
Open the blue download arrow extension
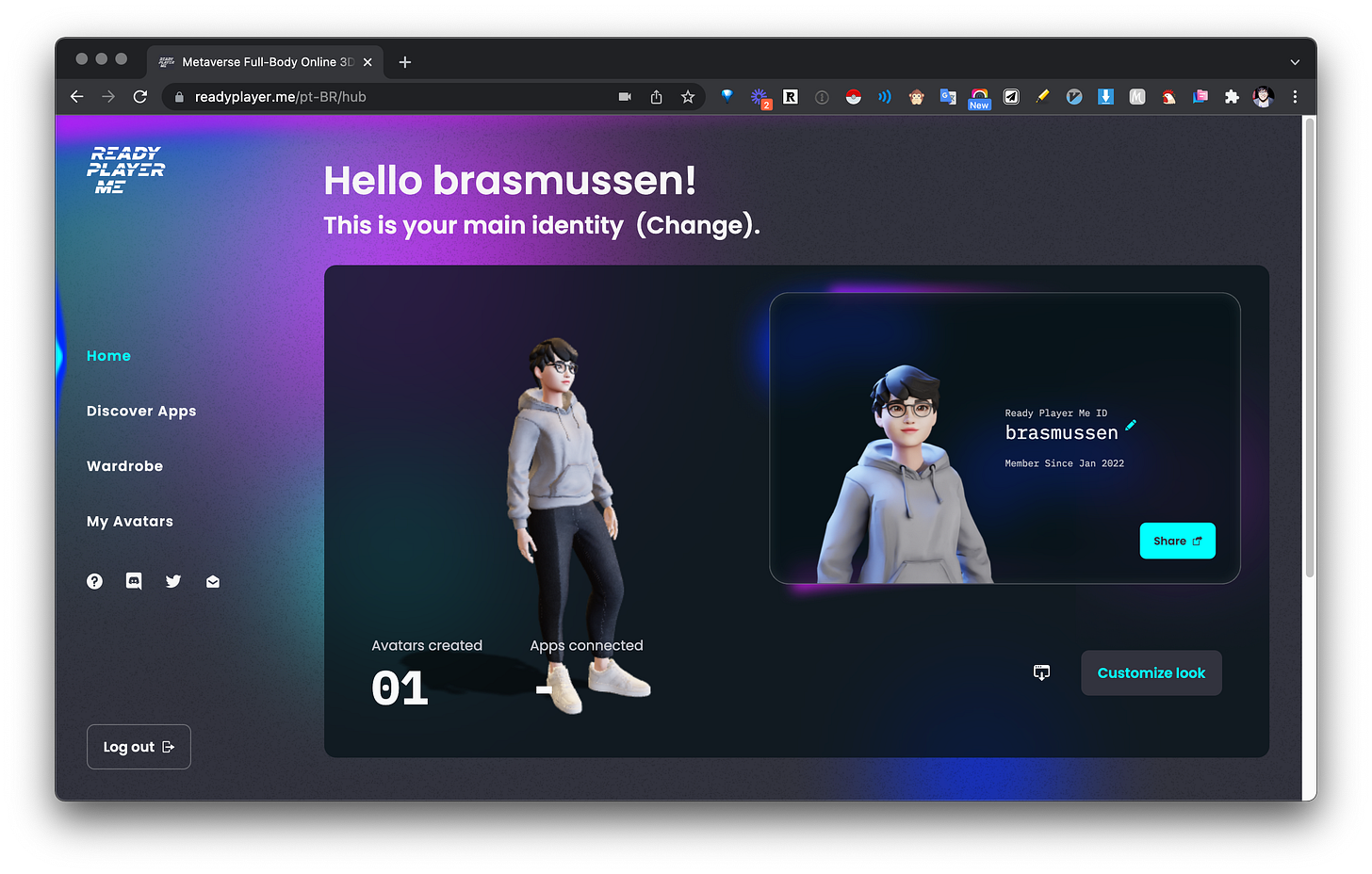tap(1106, 97)
